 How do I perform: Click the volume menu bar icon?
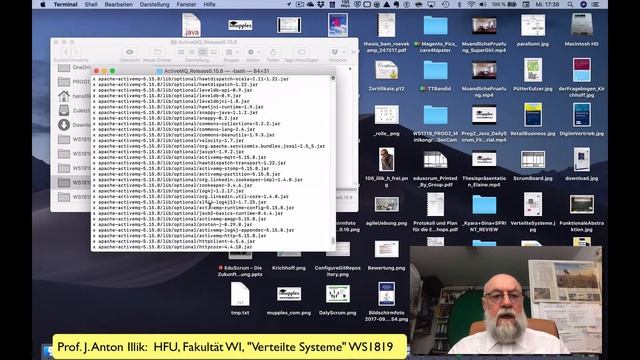pos(483,4)
